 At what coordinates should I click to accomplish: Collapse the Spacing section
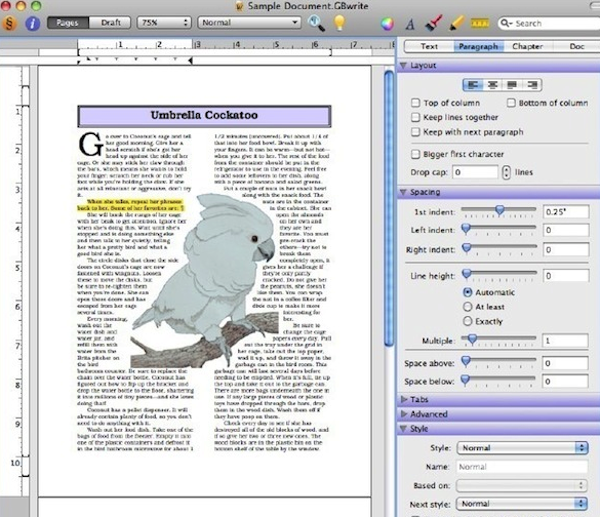(x=403, y=192)
